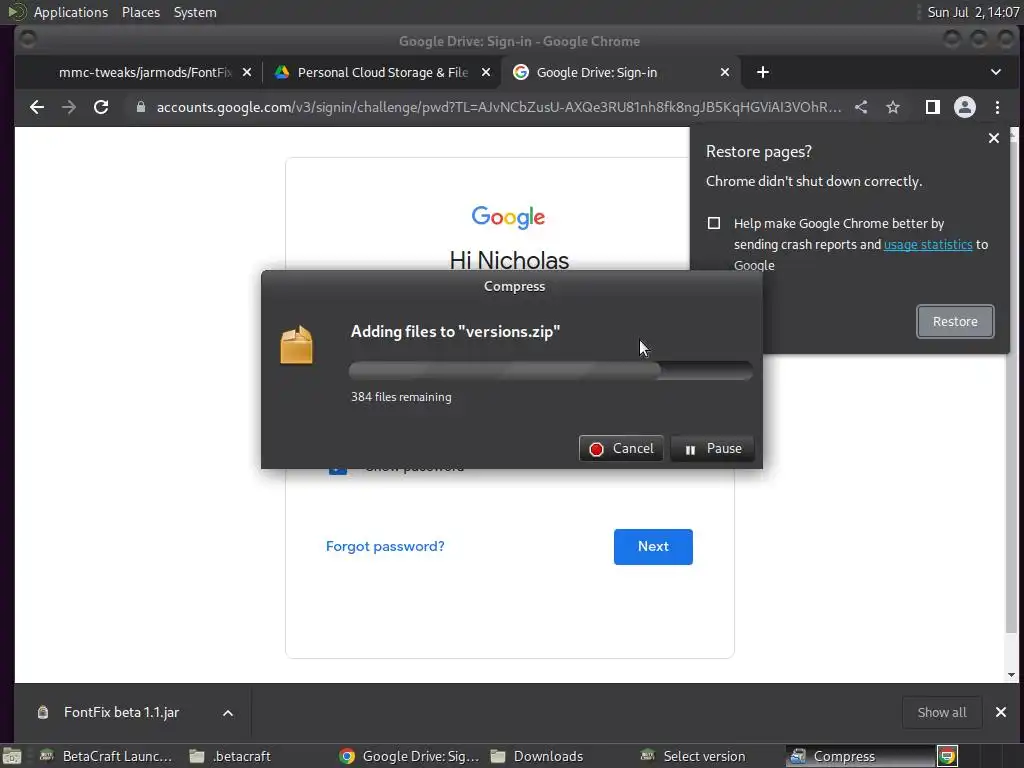The height and width of the screenshot is (768, 1024).
Task: Go back using Chrome's back arrow
Action: (x=37, y=107)
